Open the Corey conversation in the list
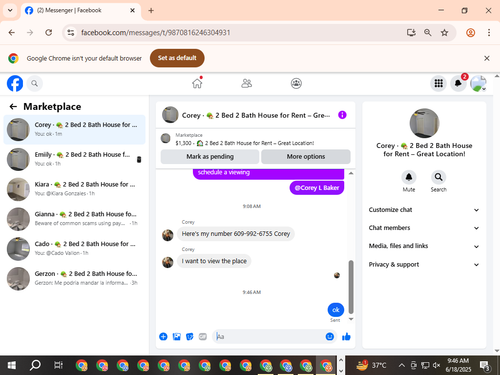Viewport: 500px width, 375px height. 74,129
